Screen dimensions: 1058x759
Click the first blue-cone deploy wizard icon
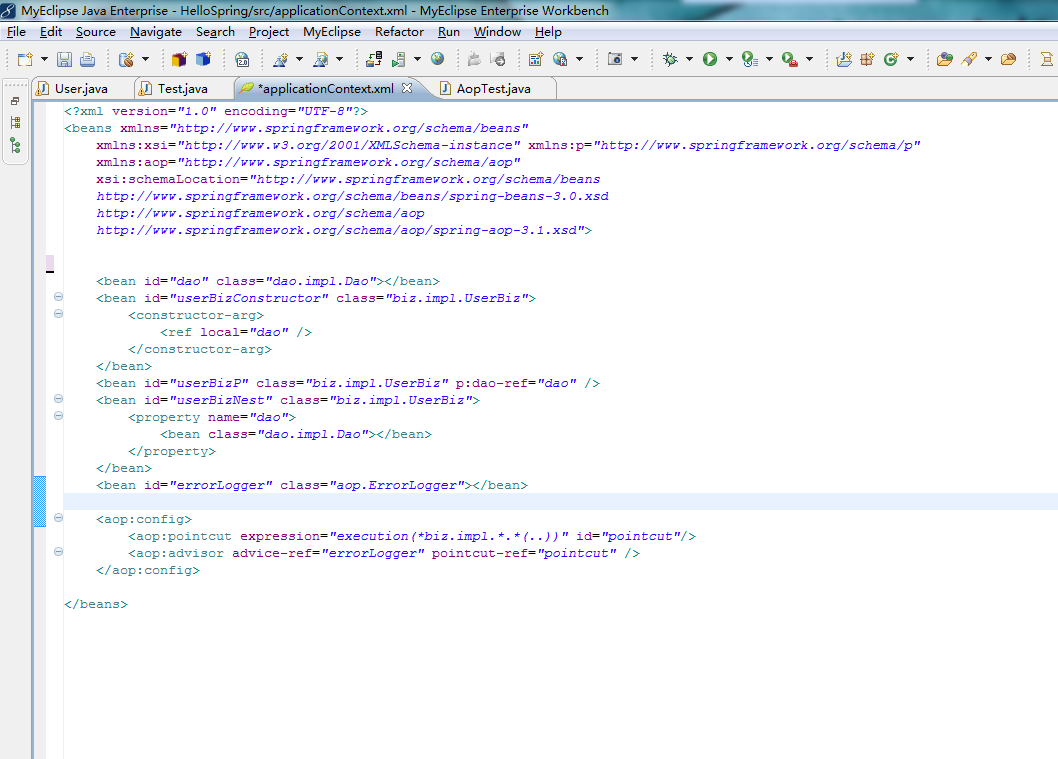coord(281,59)
